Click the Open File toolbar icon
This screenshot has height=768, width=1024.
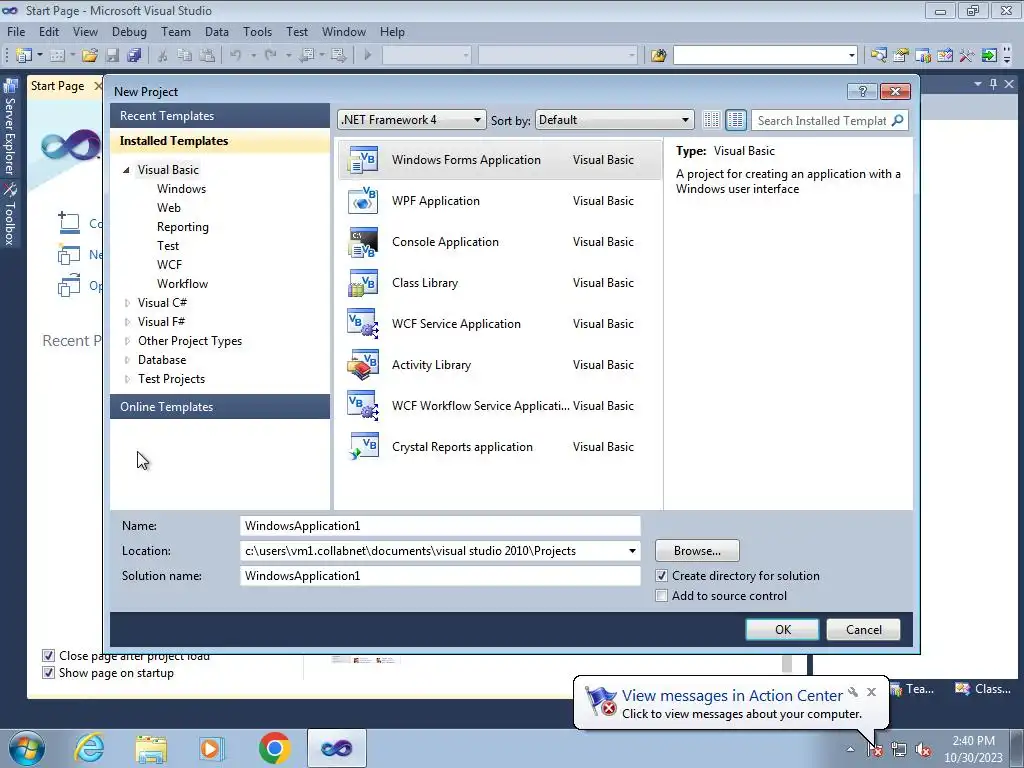[90, 56]
